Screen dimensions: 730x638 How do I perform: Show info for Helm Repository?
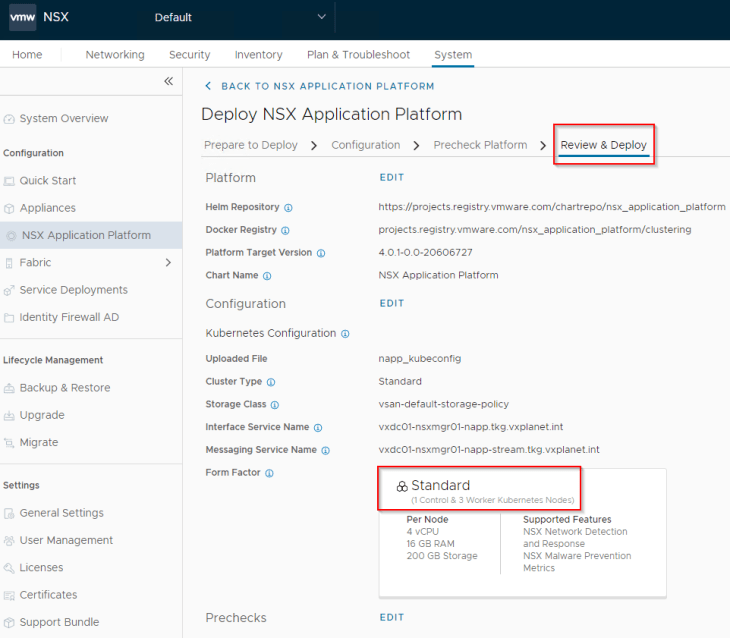coord(288,208)
